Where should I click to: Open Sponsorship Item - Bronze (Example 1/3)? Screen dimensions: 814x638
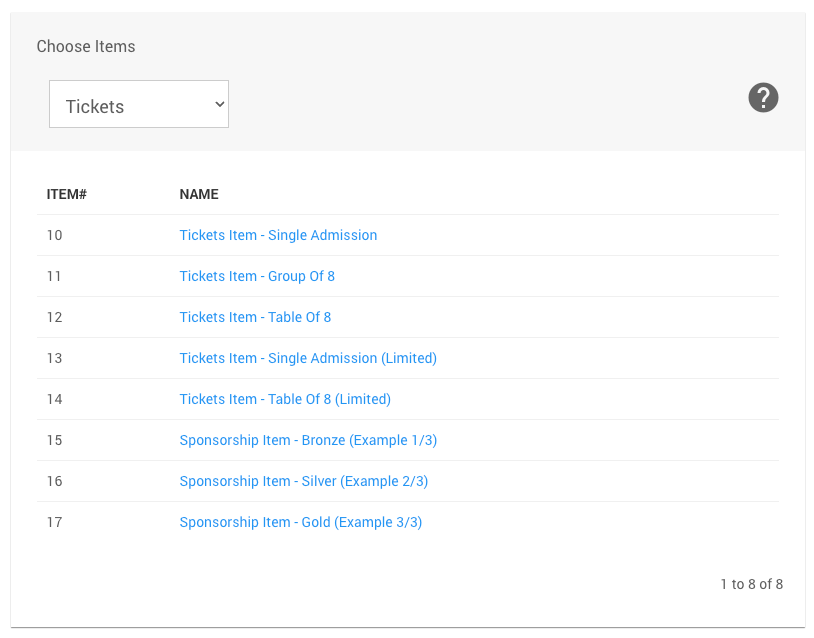pos(308,440)
